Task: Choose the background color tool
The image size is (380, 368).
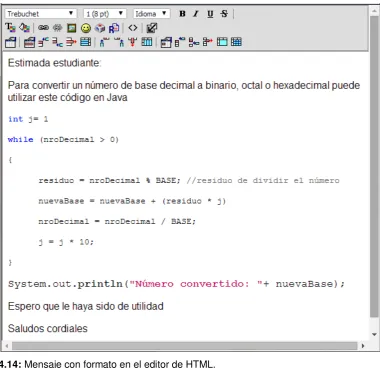Action: pos(24,28)
